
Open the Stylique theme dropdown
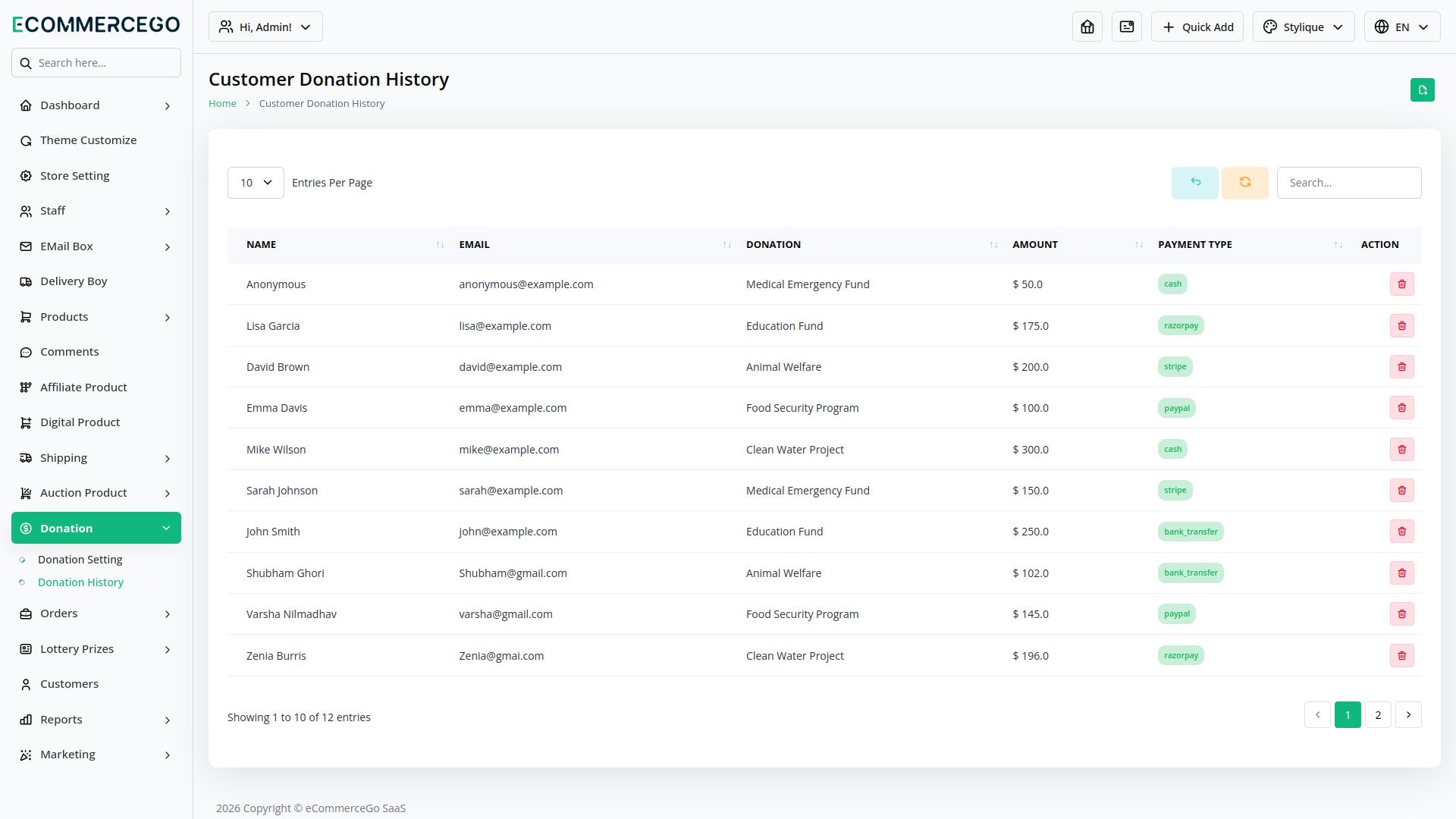pyautogui.click(x=1304, y=27)
